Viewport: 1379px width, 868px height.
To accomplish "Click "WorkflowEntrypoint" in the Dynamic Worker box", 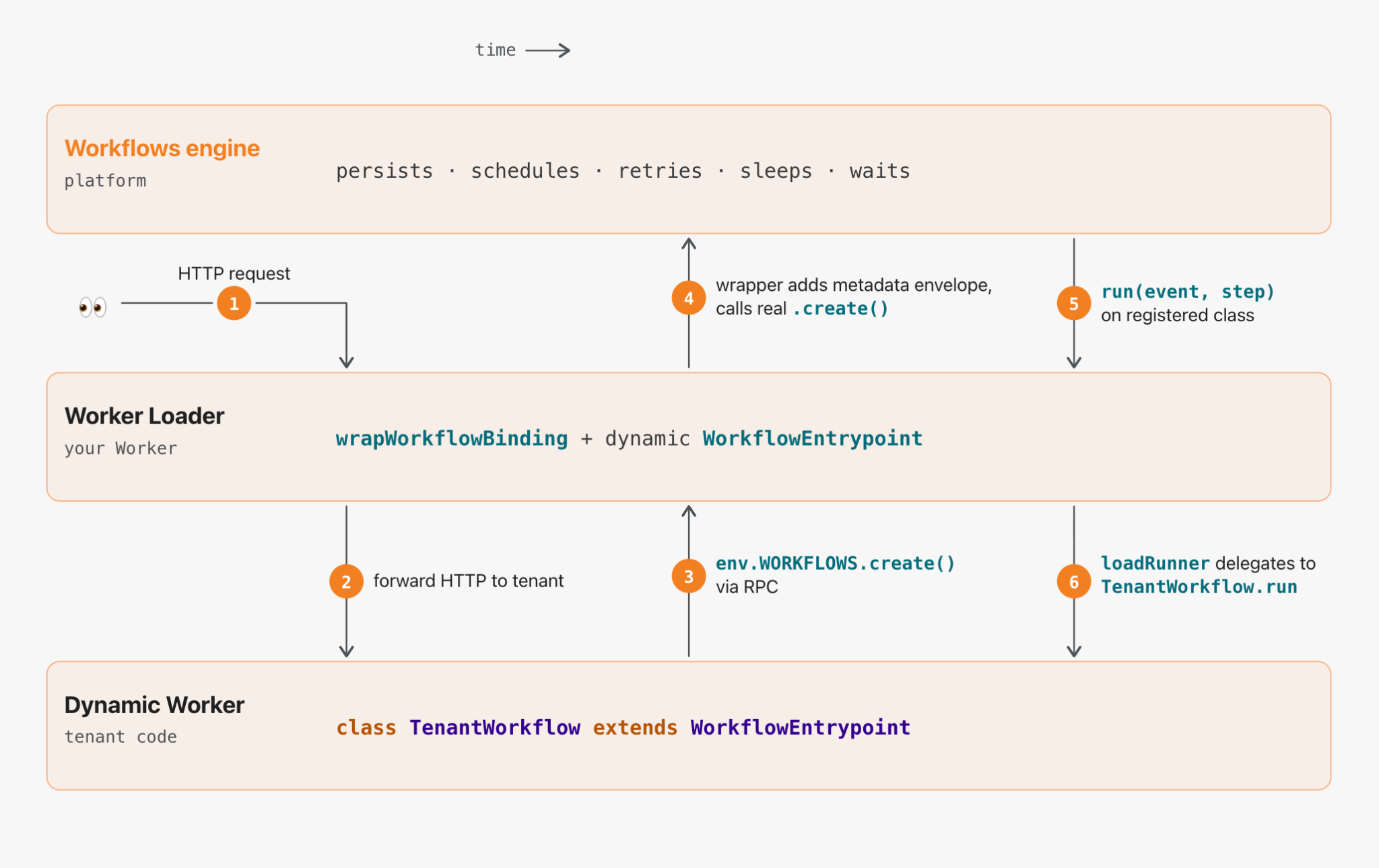I will click(801, 727).
